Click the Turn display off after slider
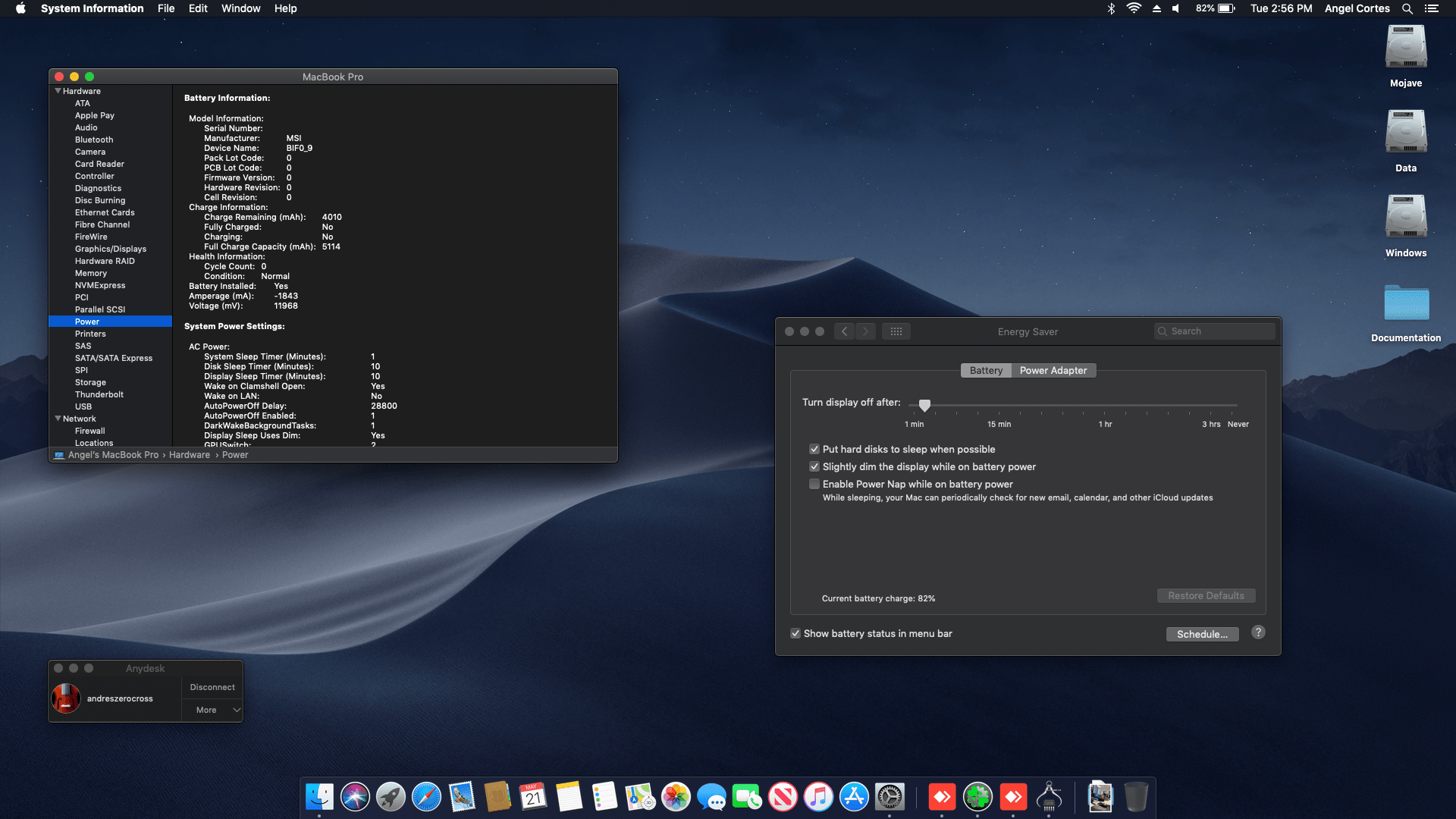The width and height of the screenshot is (1456, 819). [x=924, y=405]
